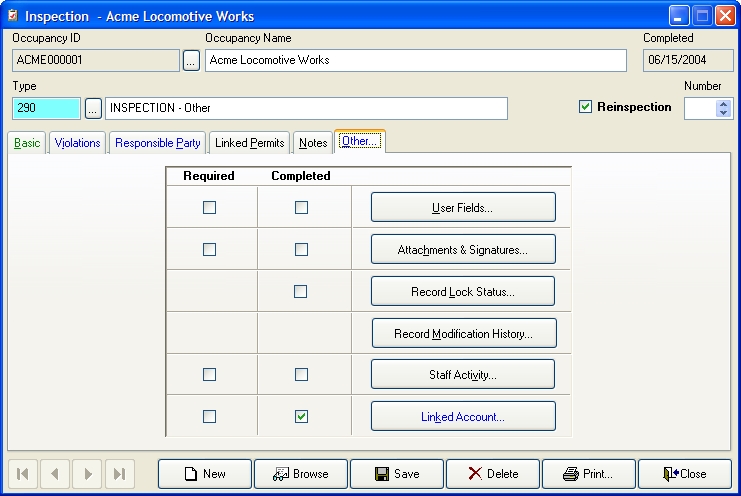Screen dimensions: 741x496
Task: Open the Browse records button
Action: tap(301, 474)
